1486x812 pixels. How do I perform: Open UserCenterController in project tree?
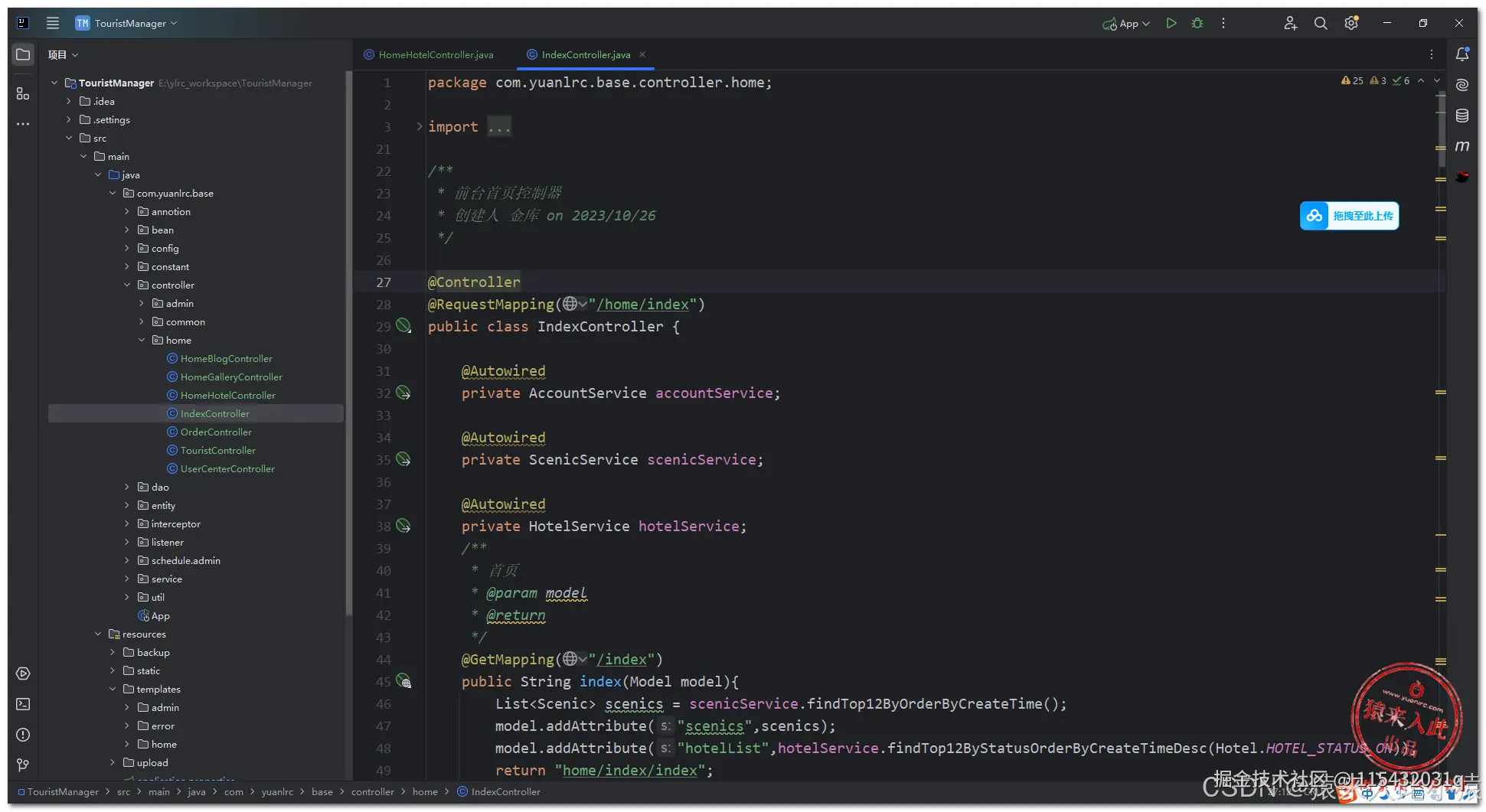pyautogui.click(x=227, y=468)
